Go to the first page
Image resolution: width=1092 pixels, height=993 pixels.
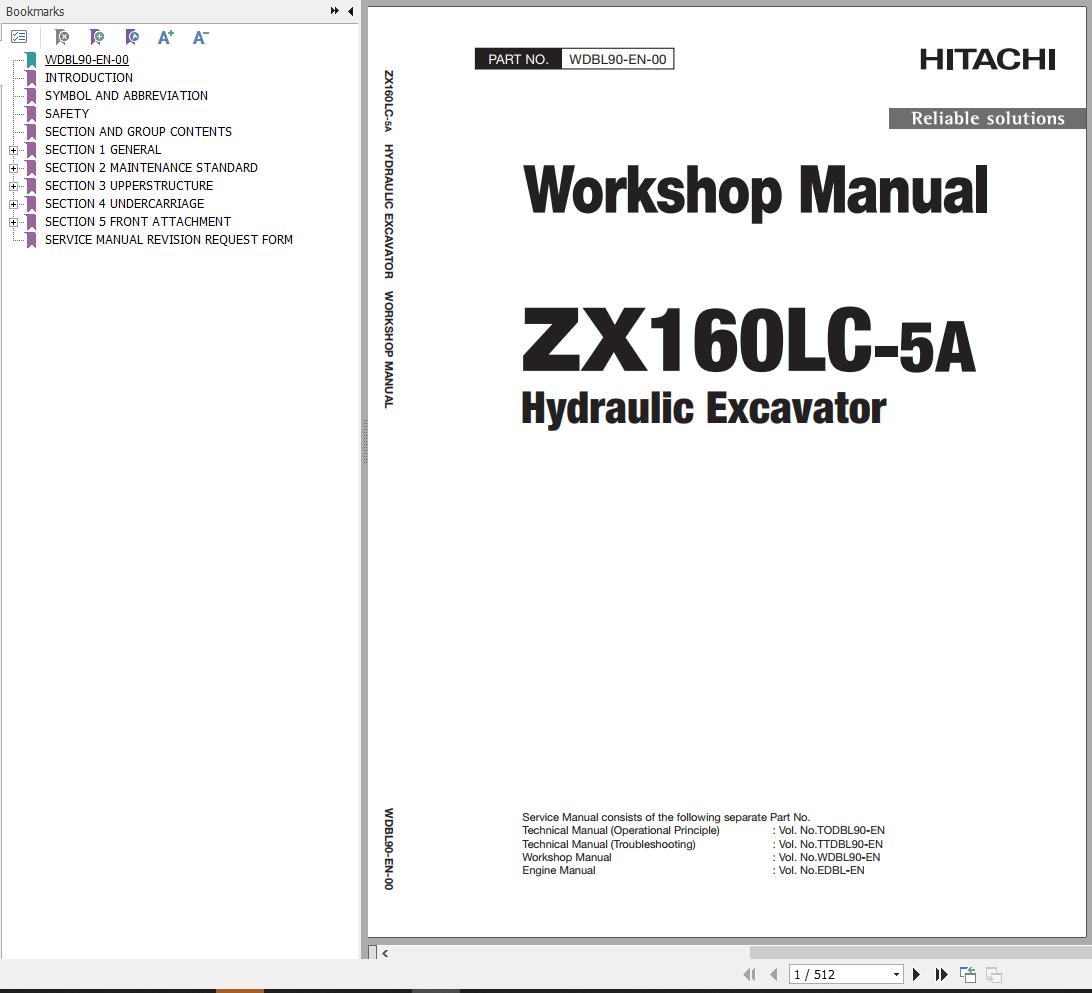click(749, 974)
